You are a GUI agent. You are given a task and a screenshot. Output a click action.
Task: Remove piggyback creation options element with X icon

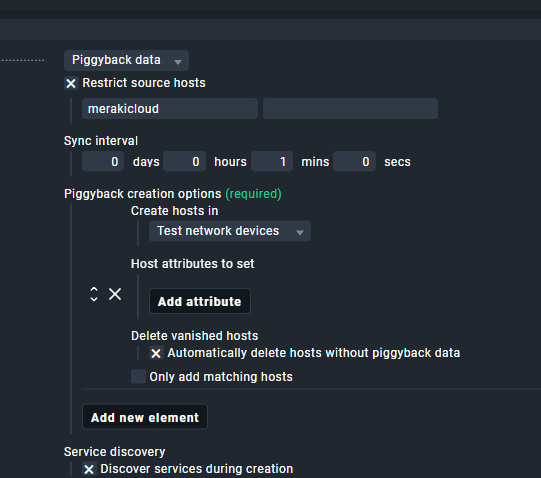[115, 294]
